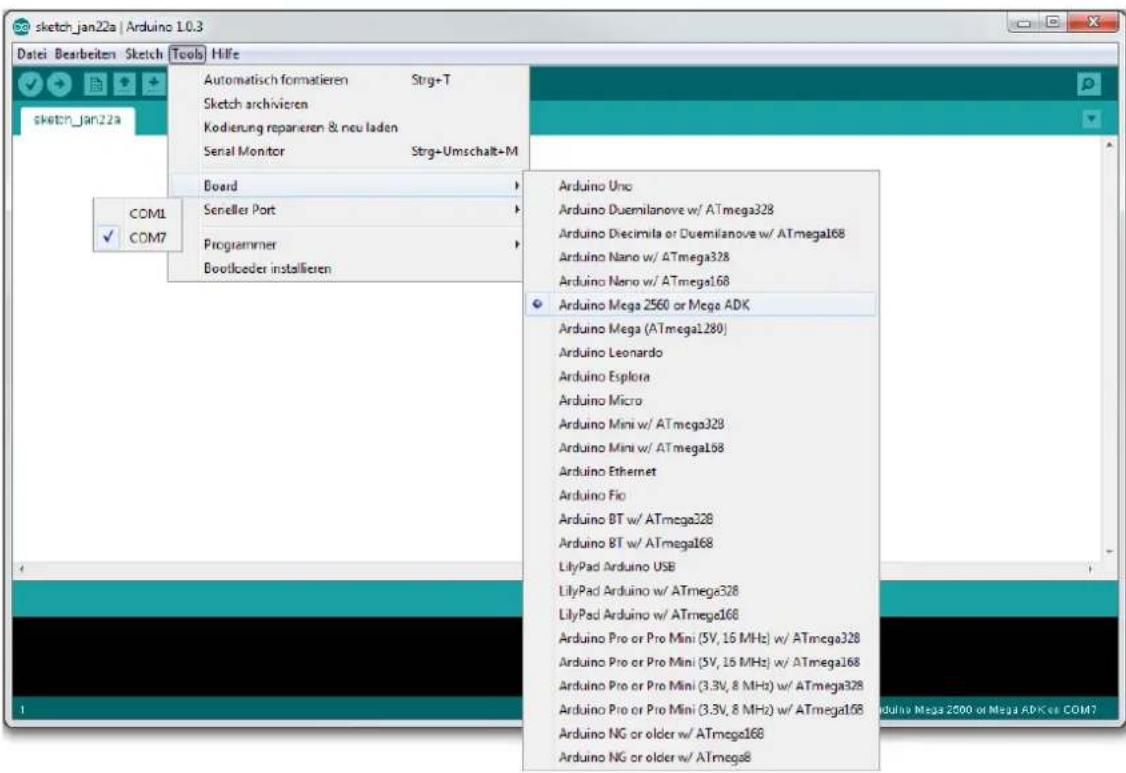Choose the Arduino Micro board
Image resolution: width=1126 pixels, height=773 pixels.
click(x=701, y=400)
